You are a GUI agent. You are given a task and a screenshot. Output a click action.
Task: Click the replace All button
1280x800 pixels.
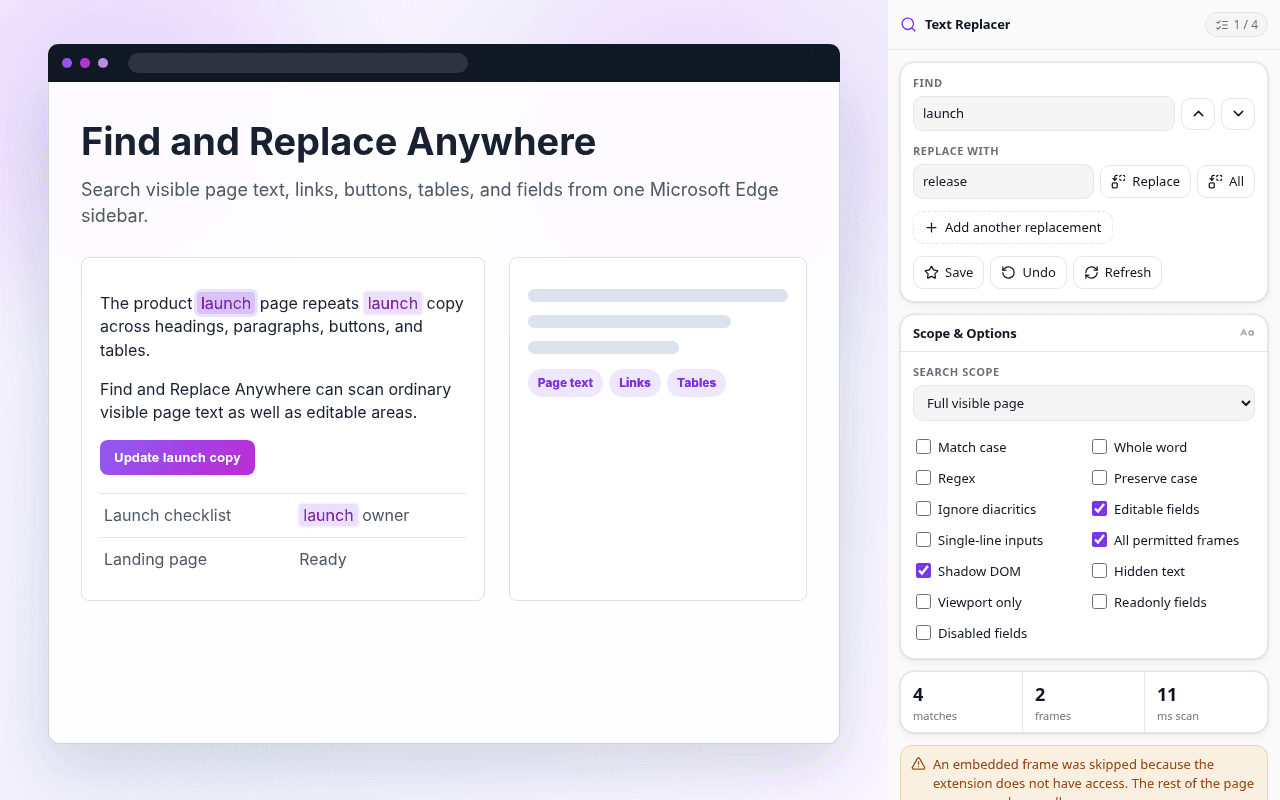tap(1226, 181)
